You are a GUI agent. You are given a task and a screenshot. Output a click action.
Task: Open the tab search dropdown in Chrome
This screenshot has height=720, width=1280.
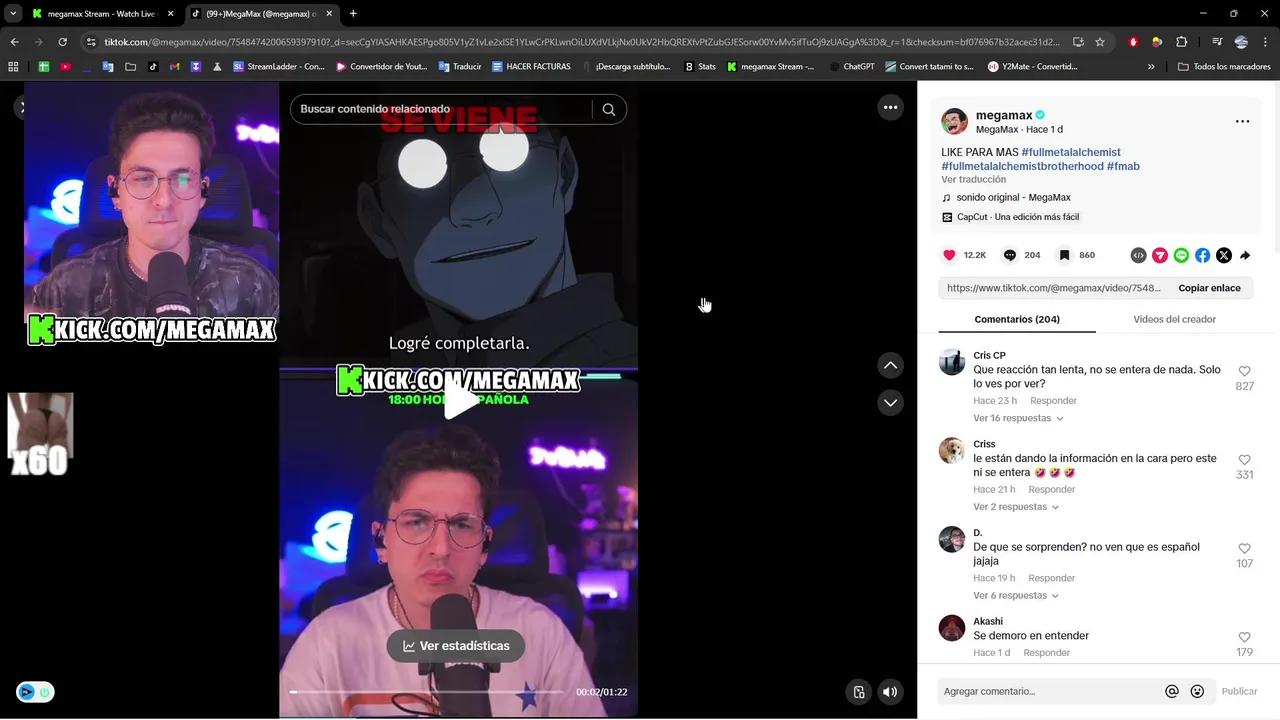click(12, 14)
